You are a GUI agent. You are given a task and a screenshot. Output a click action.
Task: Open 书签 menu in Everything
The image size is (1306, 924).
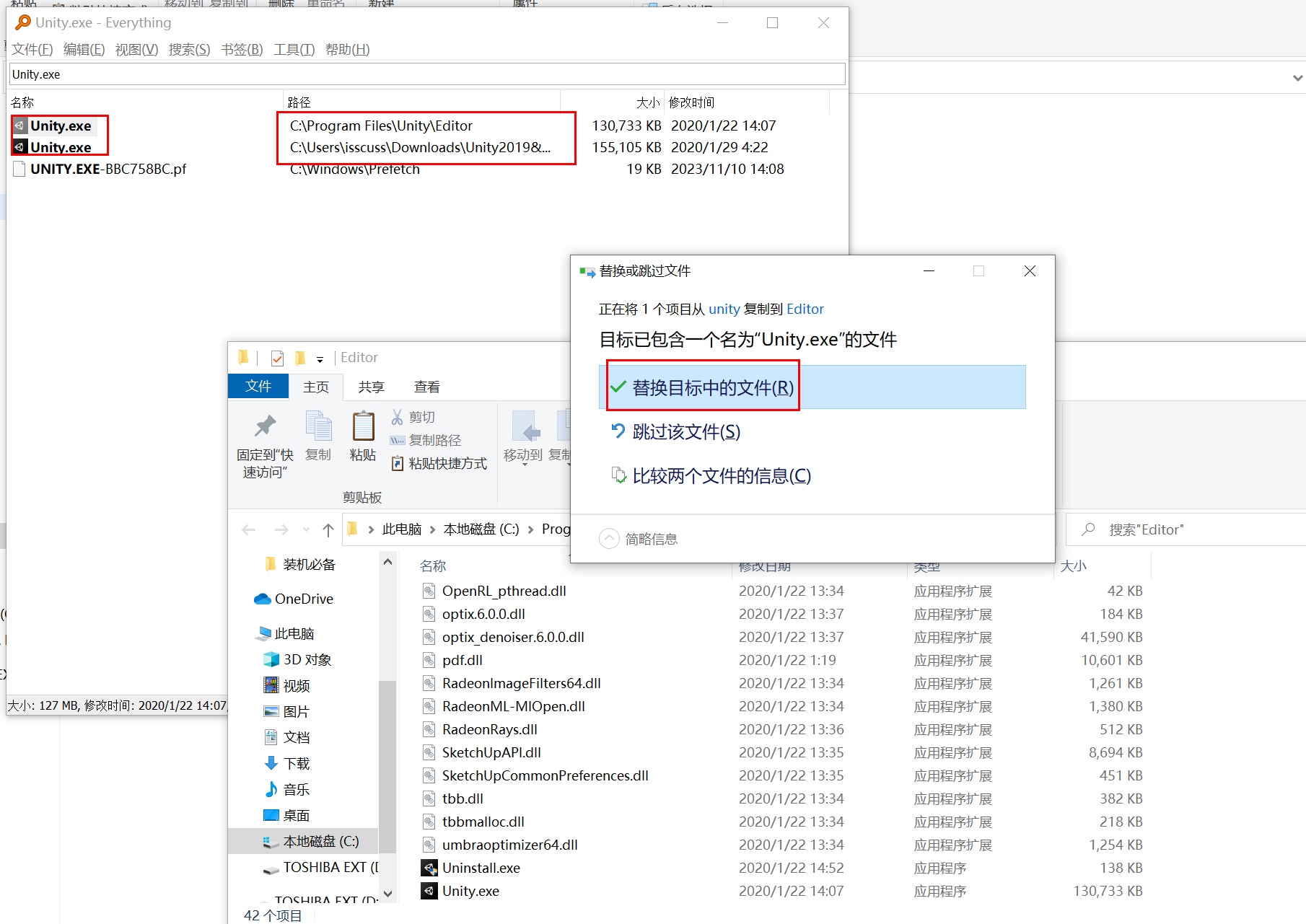click(242, 49)
